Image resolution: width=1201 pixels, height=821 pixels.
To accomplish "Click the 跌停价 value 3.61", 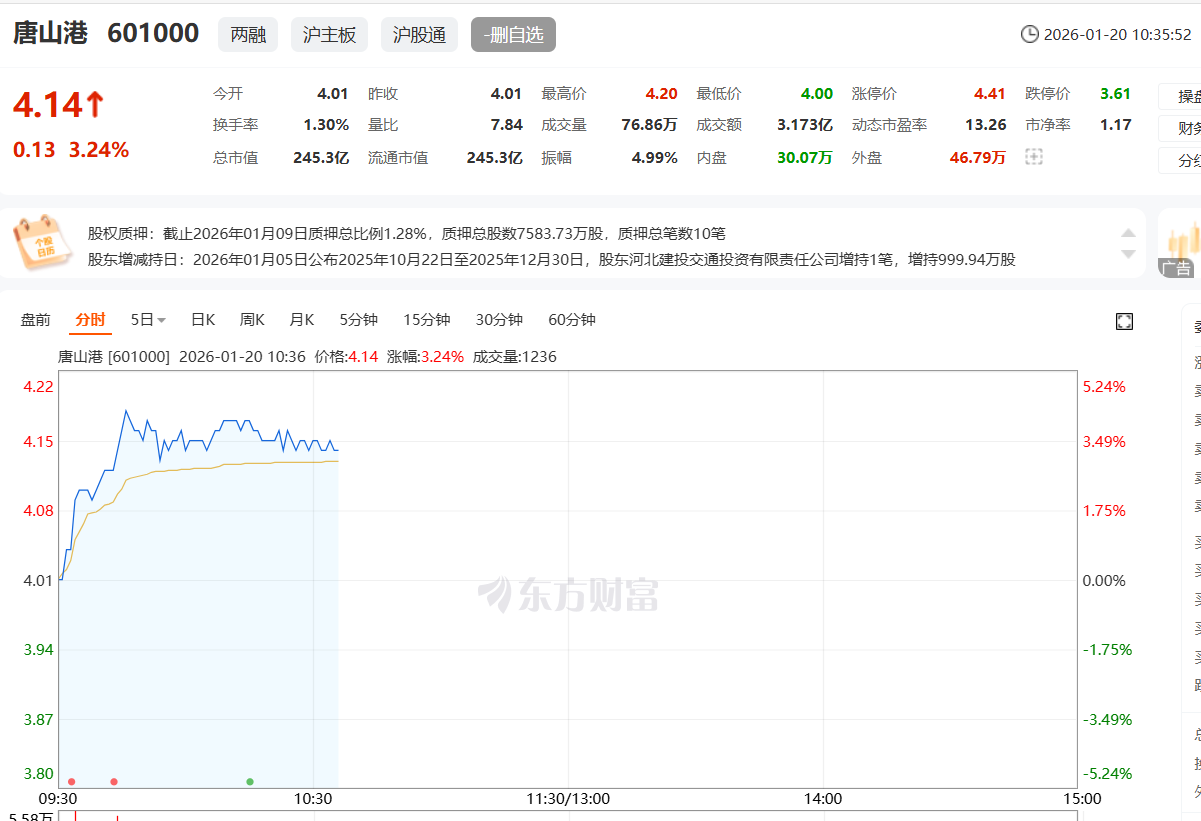I will [x=1115, y=94].
